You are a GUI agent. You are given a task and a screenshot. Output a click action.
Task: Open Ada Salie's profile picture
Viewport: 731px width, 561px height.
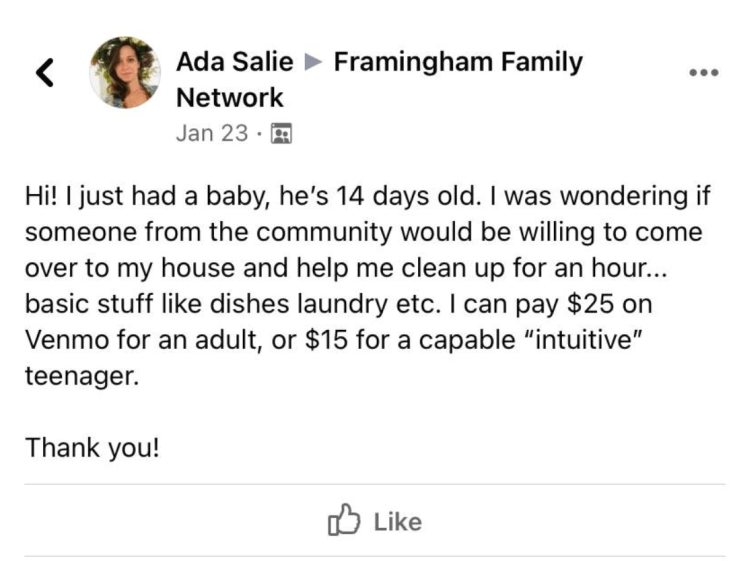pos(125,72)
